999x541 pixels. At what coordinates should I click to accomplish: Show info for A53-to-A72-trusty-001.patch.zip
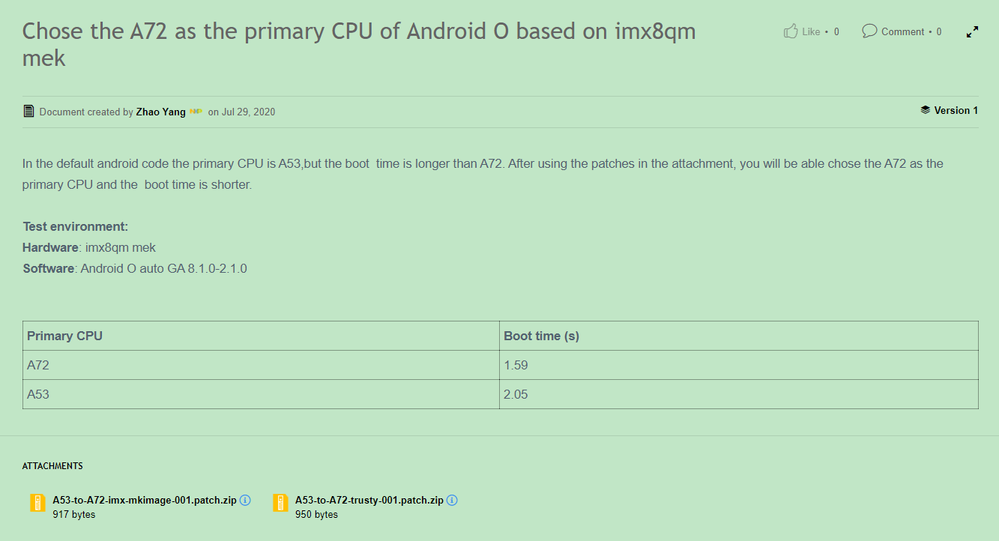pos(452,500)
